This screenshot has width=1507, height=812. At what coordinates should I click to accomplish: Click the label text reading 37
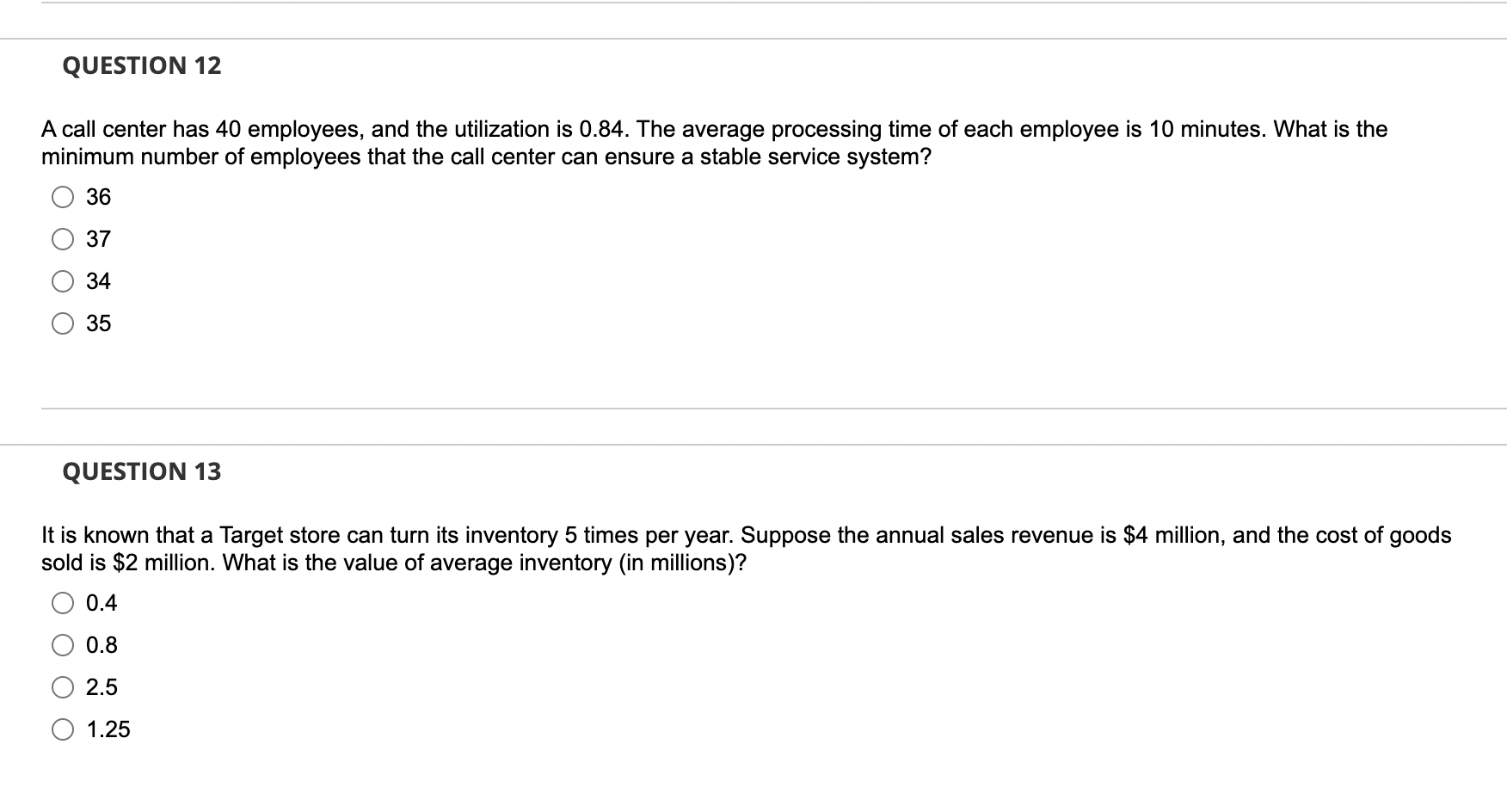(x=97, y=239)
